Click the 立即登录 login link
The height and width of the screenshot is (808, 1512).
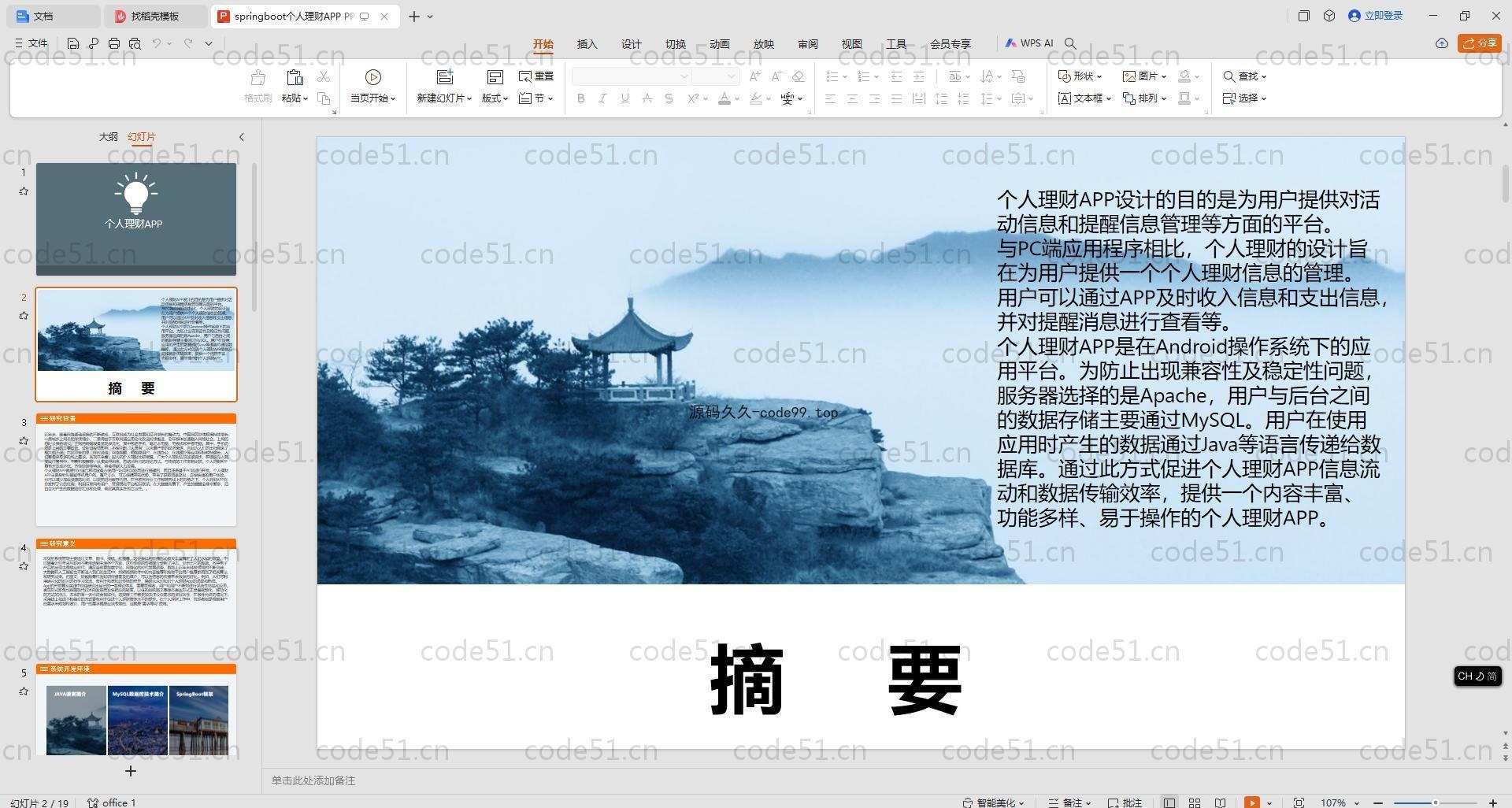(x=1376, y=16)
